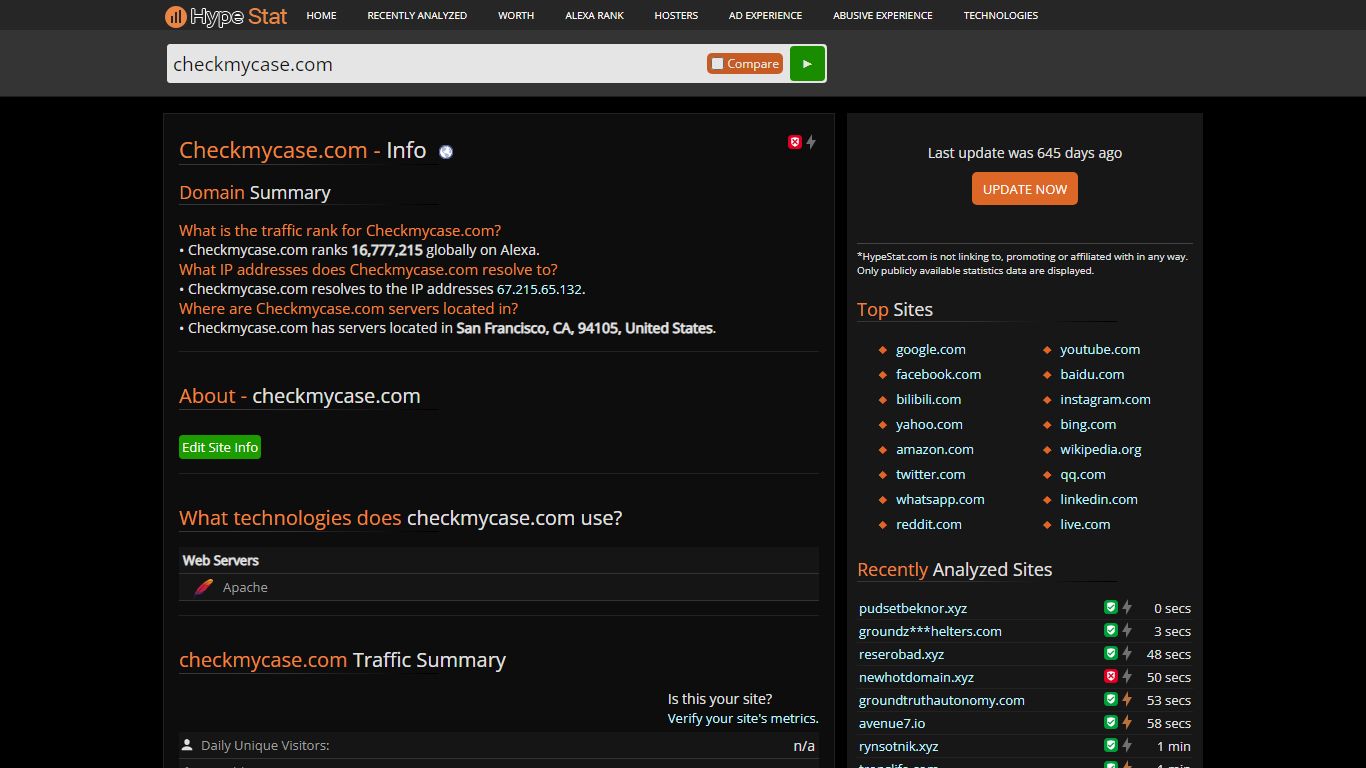
Task: Open groundtruthautonomy.com in Recently Analyzed Sites
Action: point(942,700)
